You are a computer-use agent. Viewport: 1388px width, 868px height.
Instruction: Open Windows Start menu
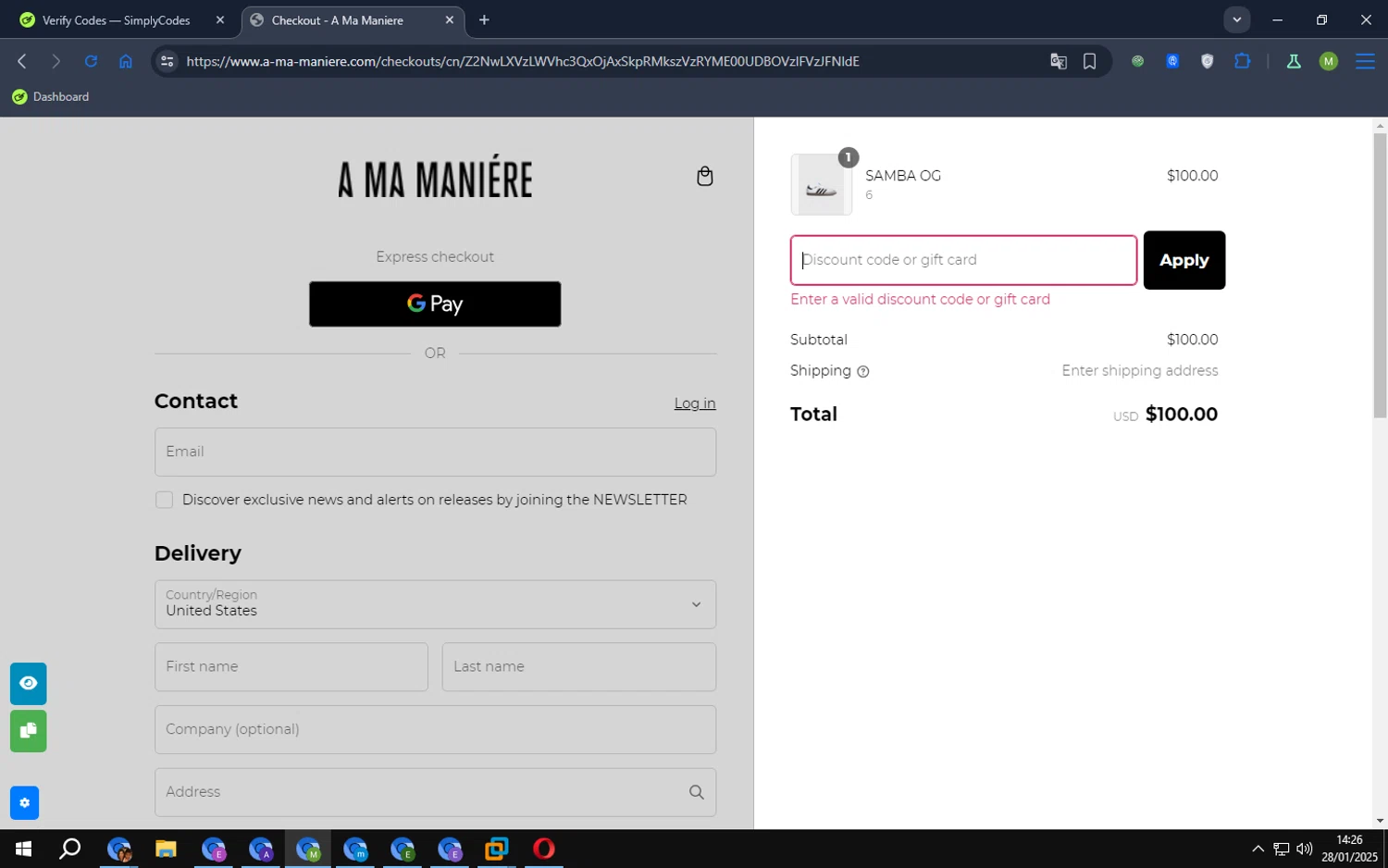(x=23, y=849)
